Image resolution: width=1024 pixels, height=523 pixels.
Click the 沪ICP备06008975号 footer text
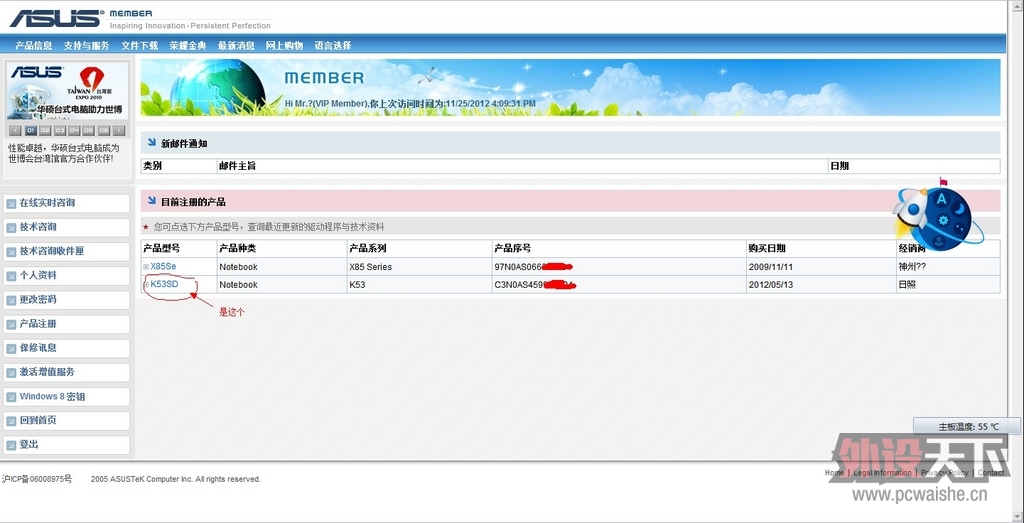[x=37, y=479]
